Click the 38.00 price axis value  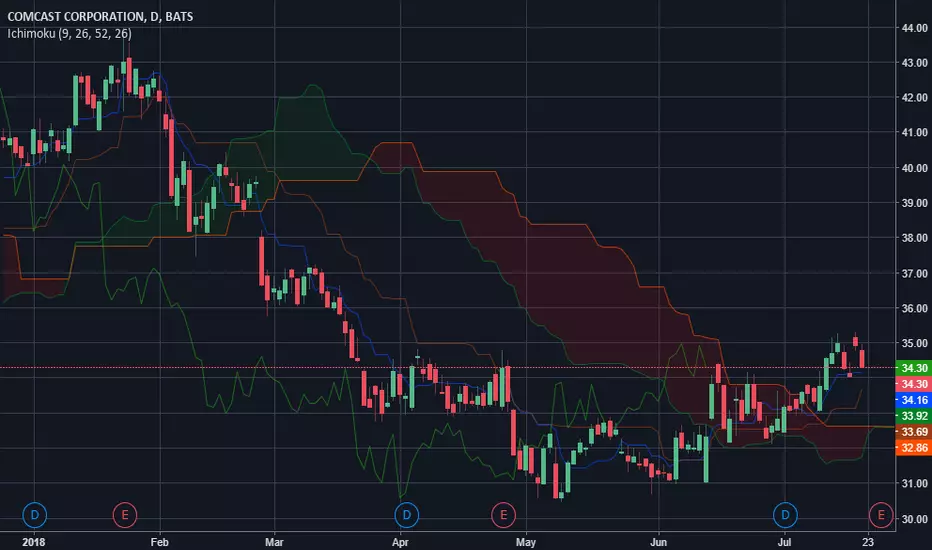tap(914, 238)
